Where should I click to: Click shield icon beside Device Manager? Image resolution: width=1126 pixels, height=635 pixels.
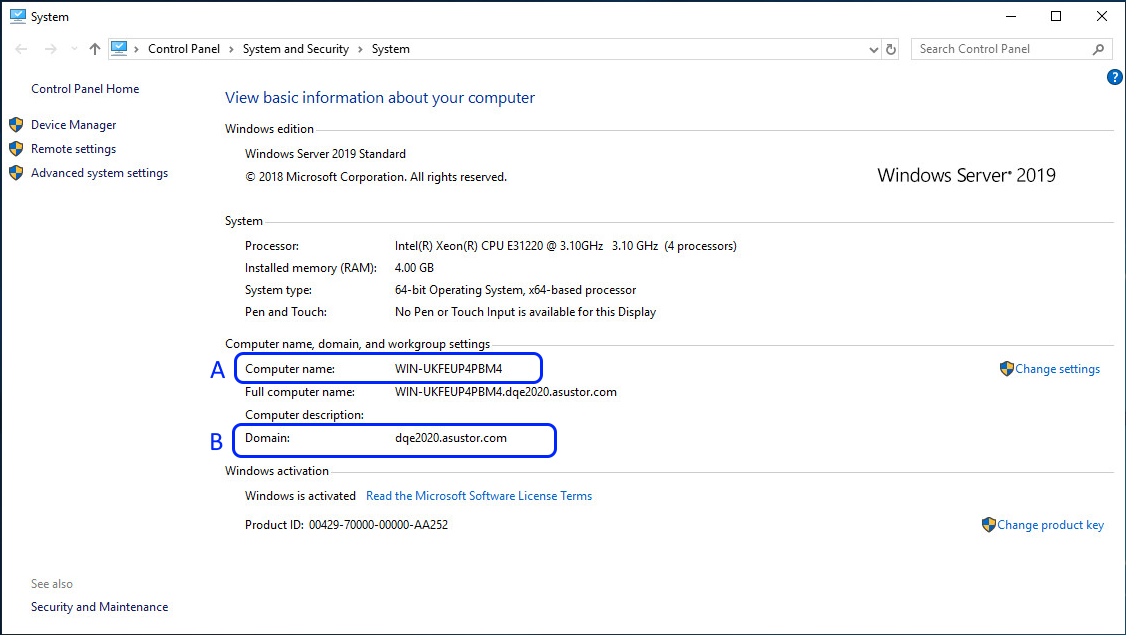point(16,125)
